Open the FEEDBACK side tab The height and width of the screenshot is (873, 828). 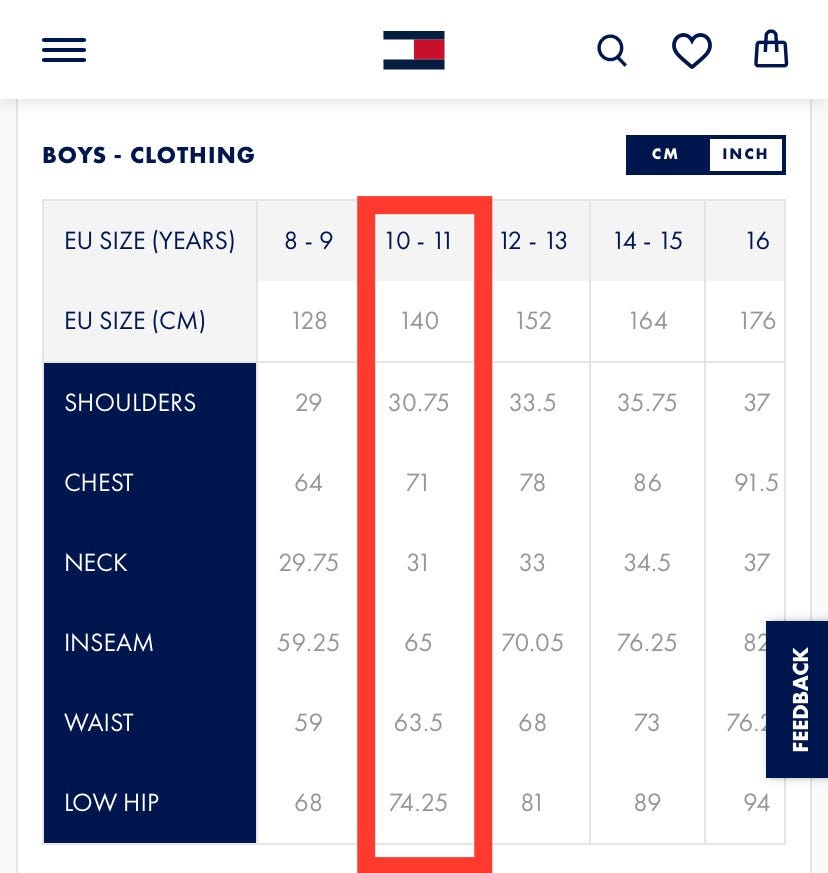tap(799, 699)
